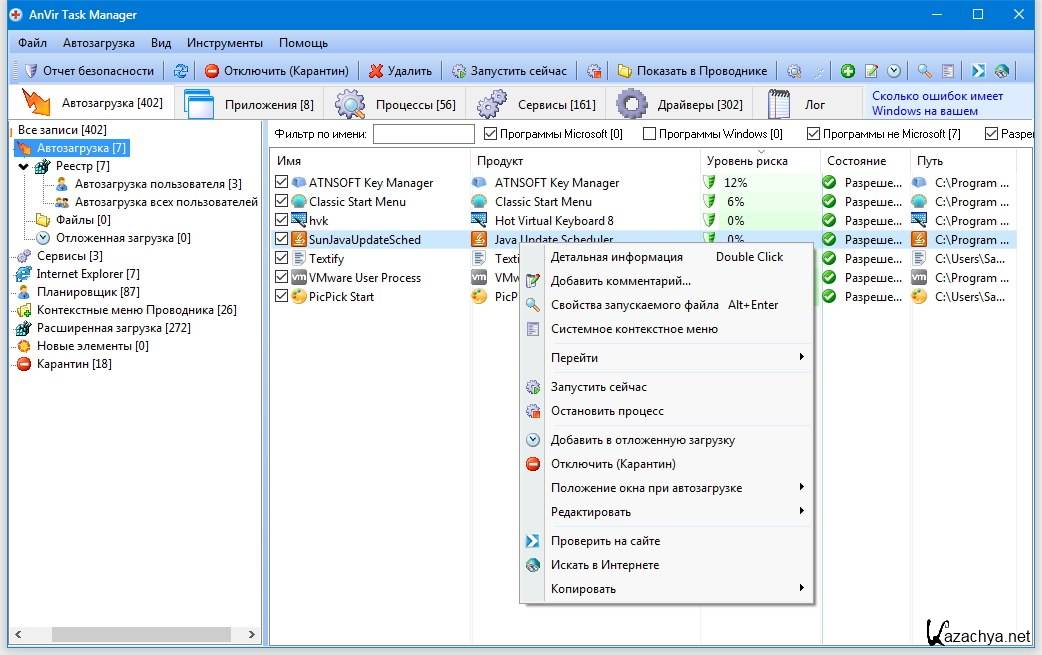Viewport: 1042px width, 655px height.
Task: Uncheck the PicPick Start entry checkbox
Action: click(281, 297)
